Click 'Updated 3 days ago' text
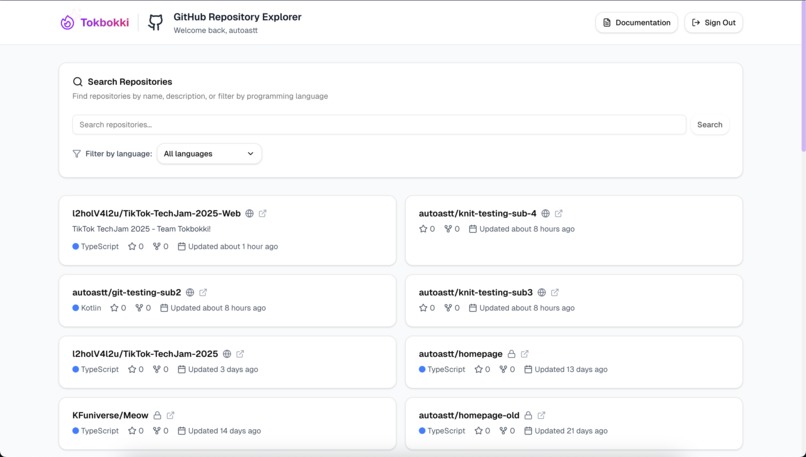 (223, 369)
